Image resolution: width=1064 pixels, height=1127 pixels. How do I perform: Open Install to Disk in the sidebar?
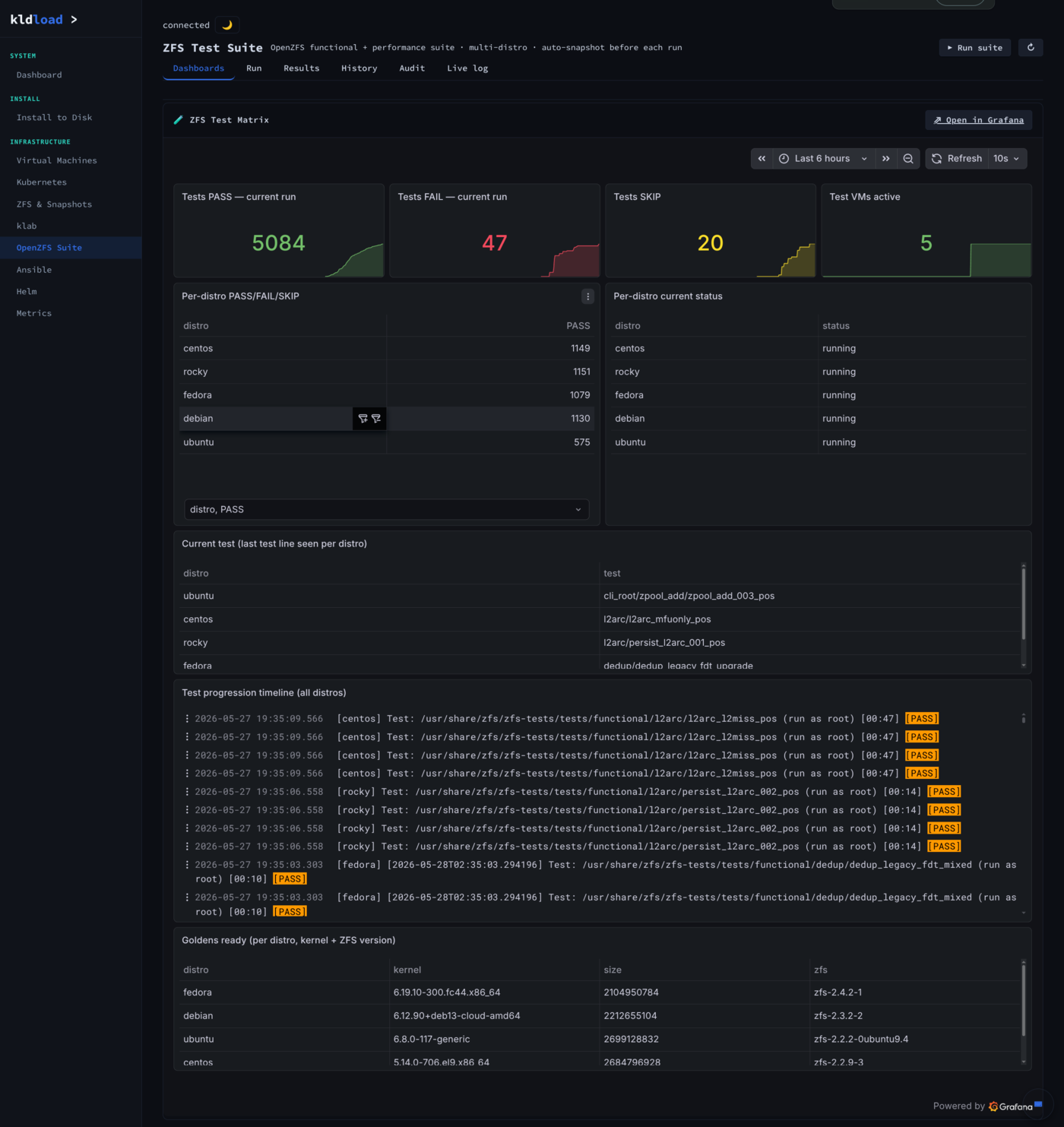point(71,118)
